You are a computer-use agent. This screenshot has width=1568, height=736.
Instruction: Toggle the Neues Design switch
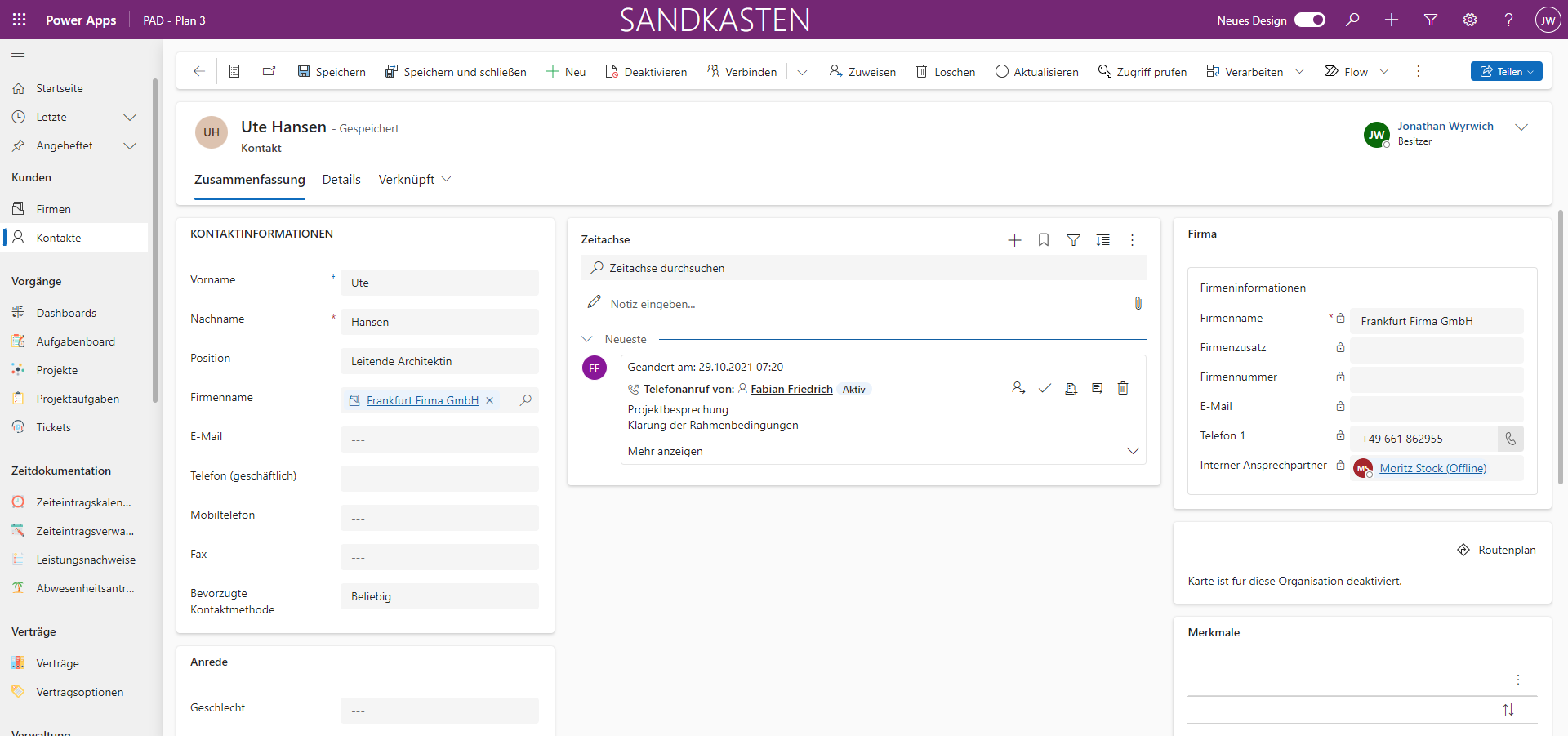coord(1310,20)
